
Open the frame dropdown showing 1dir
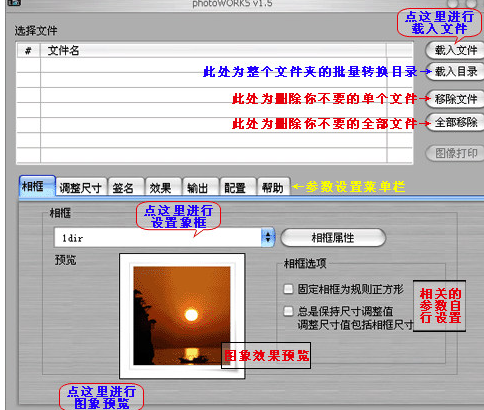164,237
